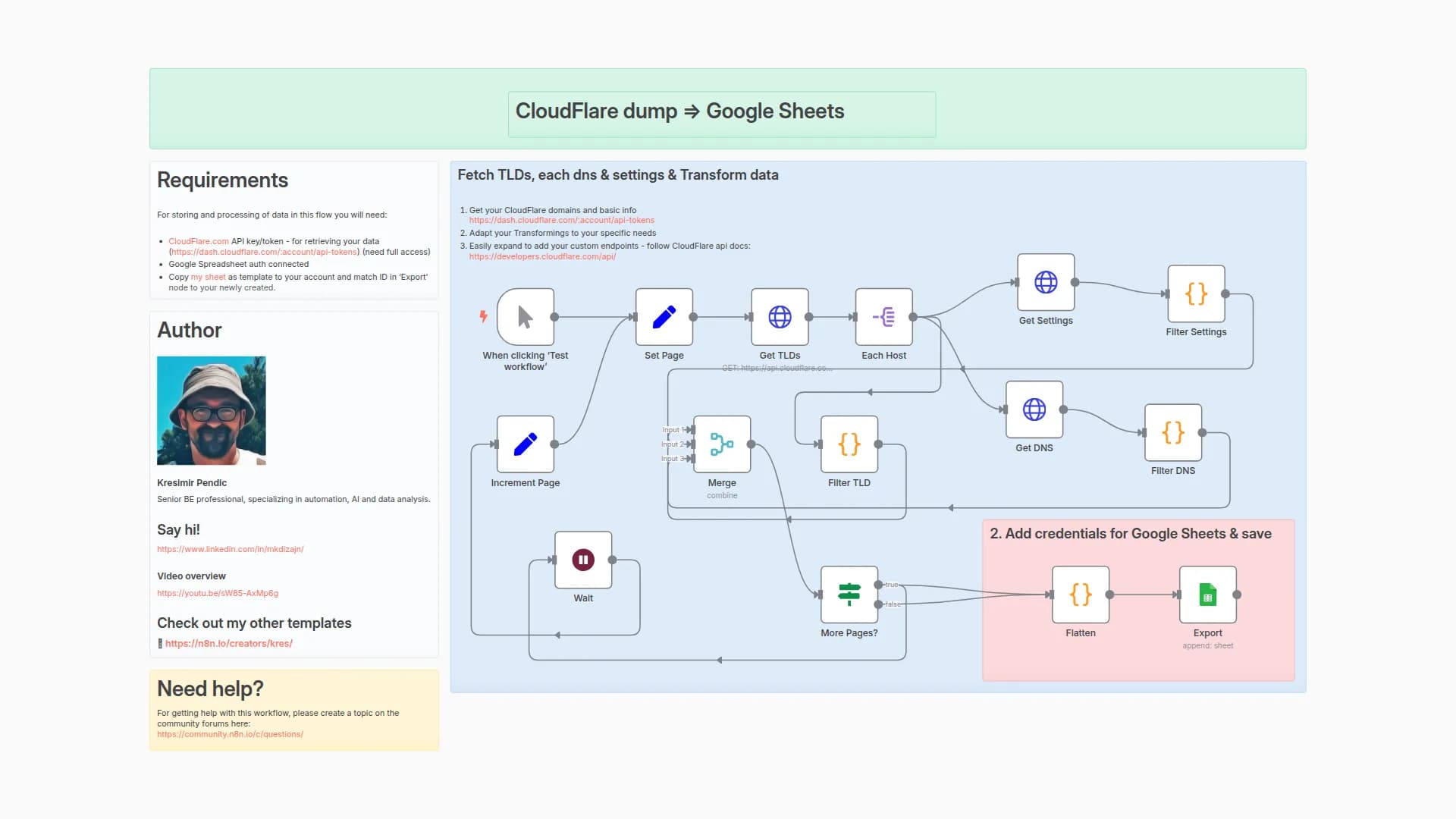This screenshot has width=1456, height=819.
Task: Click the 'Google Spreadsheet auth connected' bullet
Action: point(238,264)
